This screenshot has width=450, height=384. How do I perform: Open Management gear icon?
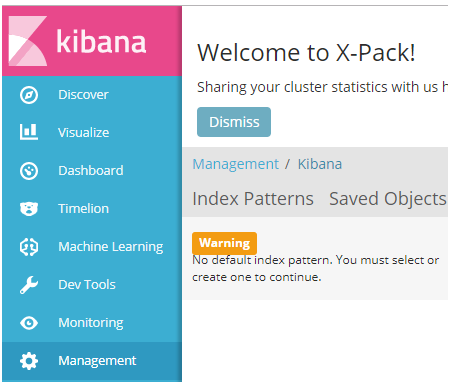[29, 361]
